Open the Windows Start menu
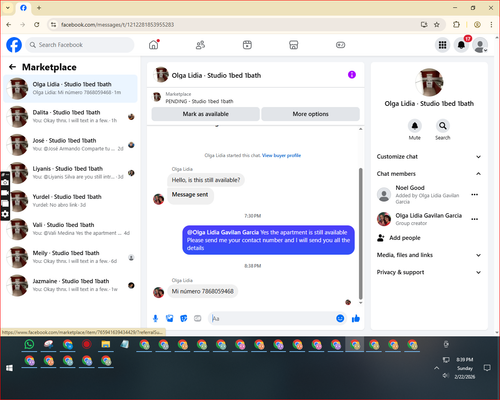500x400 pixels. point(9,368)
